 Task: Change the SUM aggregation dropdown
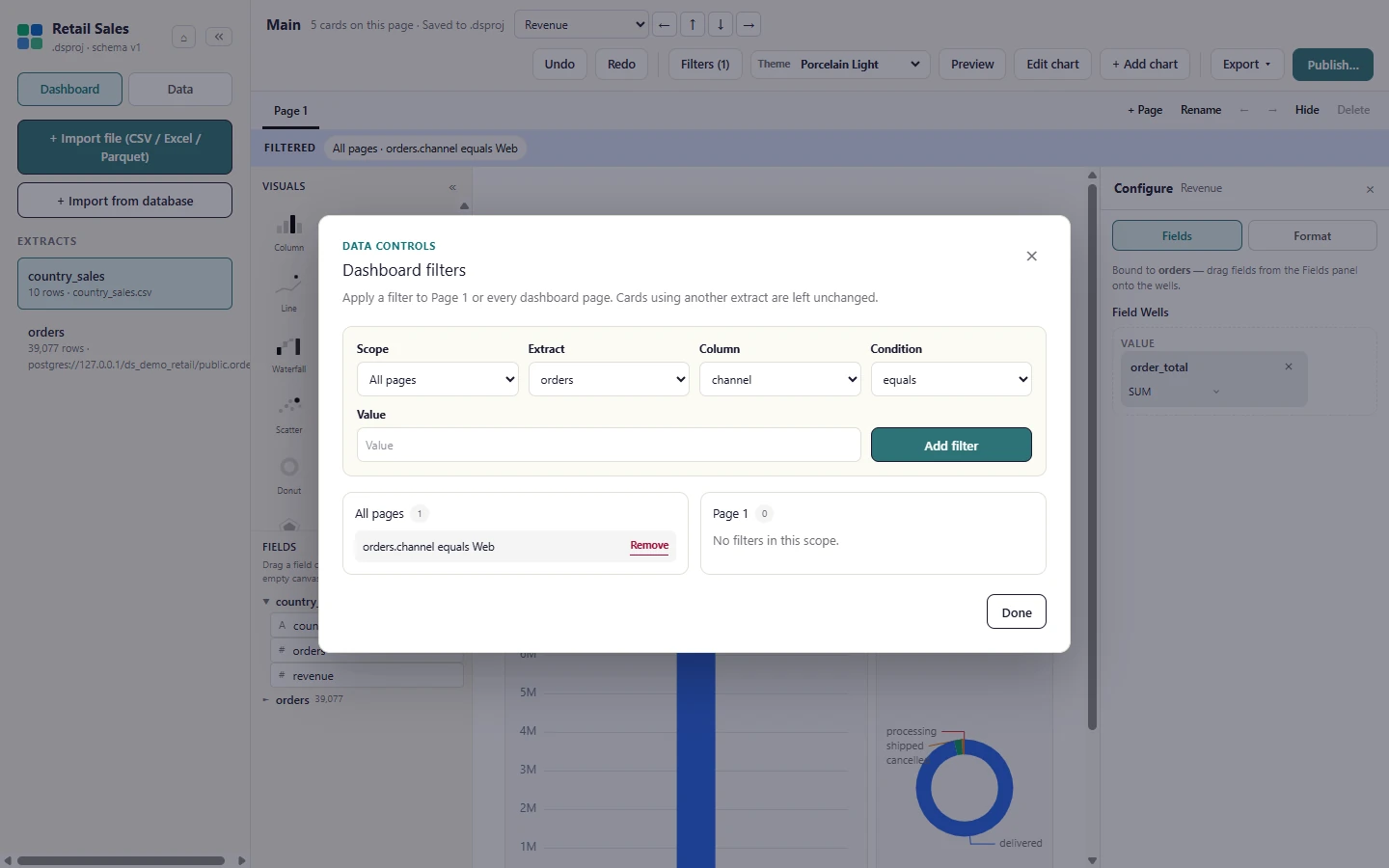pos(1174,392)
